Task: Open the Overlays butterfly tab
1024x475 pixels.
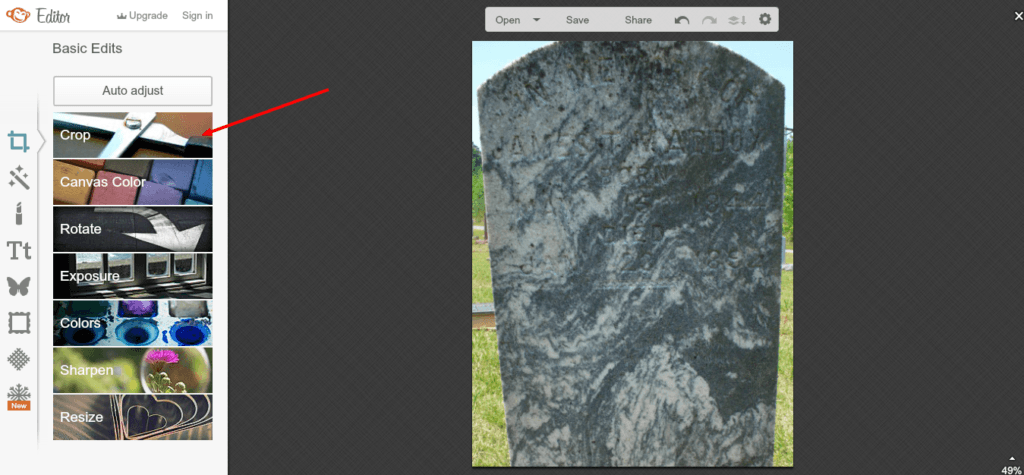Action: tap(18, 286)
